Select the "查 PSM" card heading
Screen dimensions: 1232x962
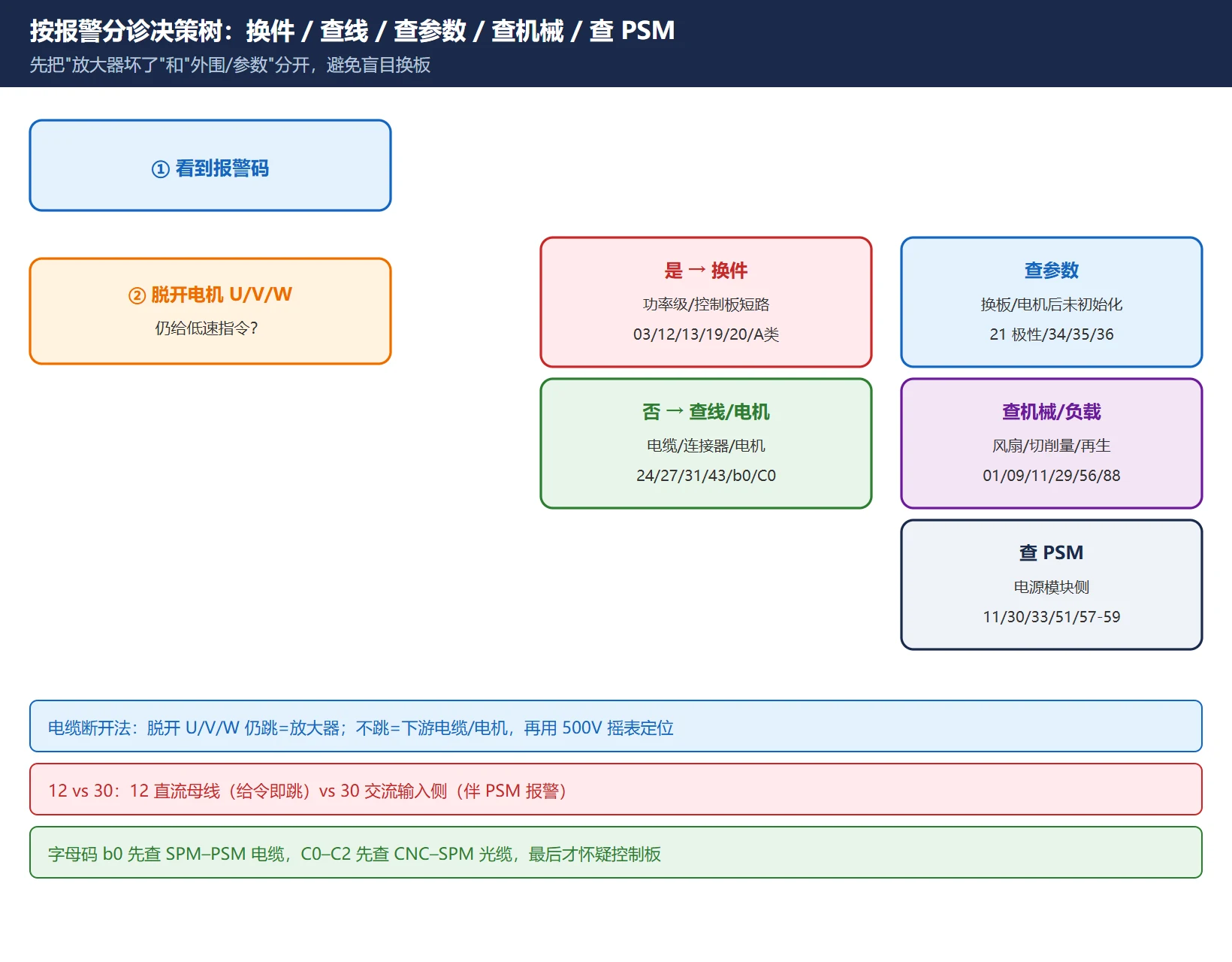[1052, 553]
